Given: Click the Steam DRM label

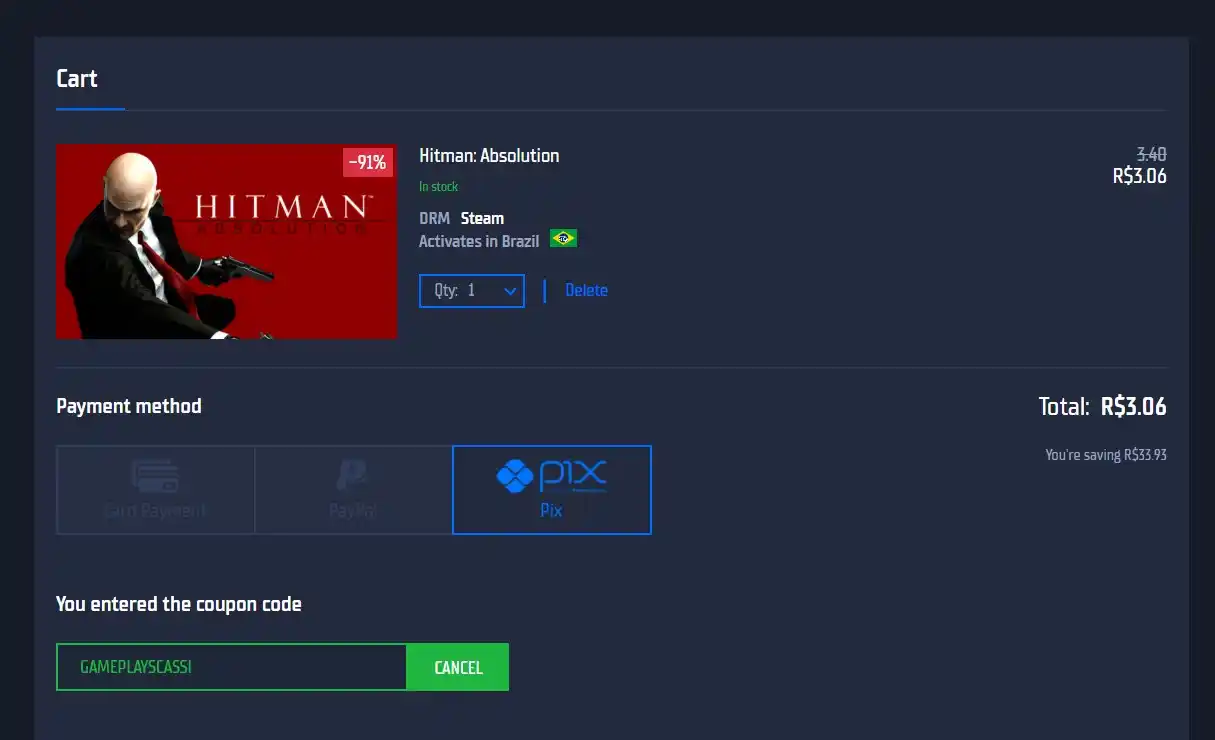Looking at the screenshot, I should pos(482,218).
